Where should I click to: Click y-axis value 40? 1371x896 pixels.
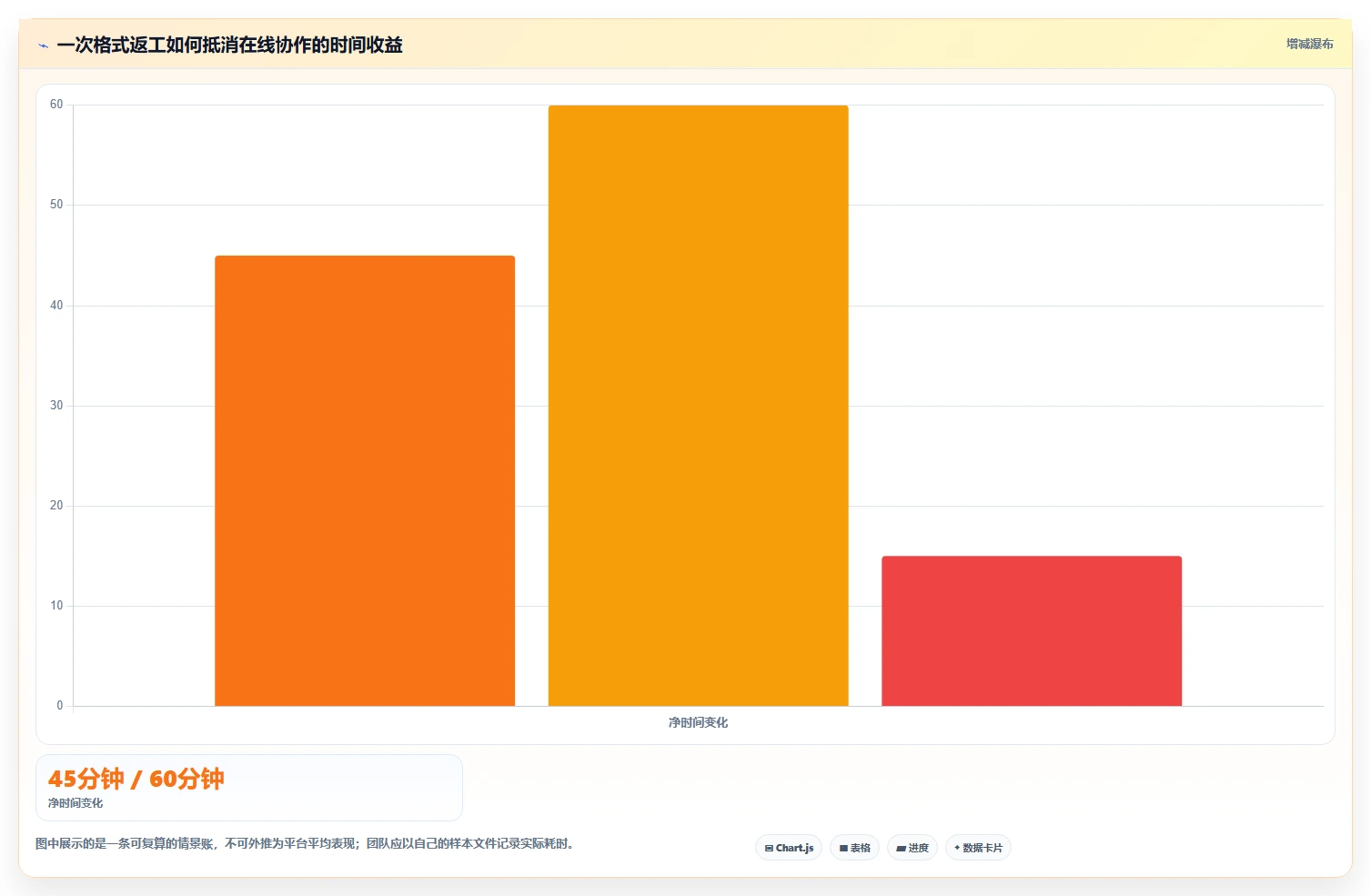tap(56, 306)
